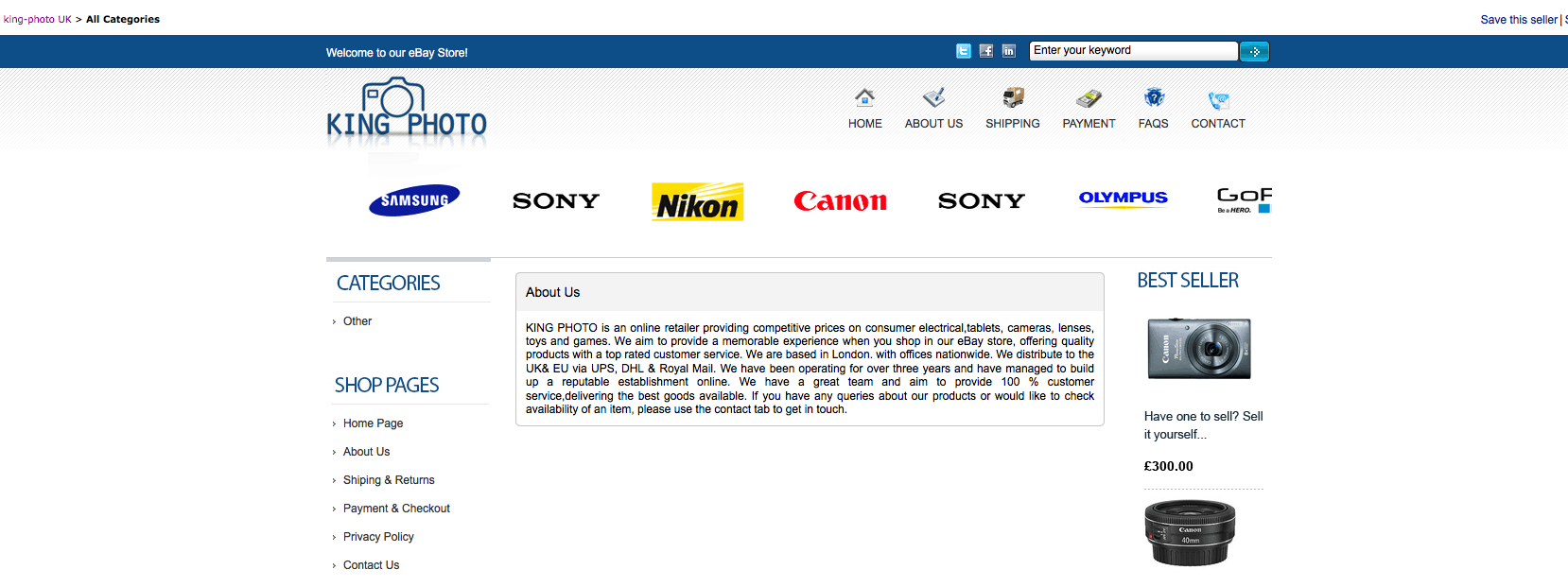Click the King Photo store logo
Viewport: 1568px width, 587px height.
coord(407,113)
